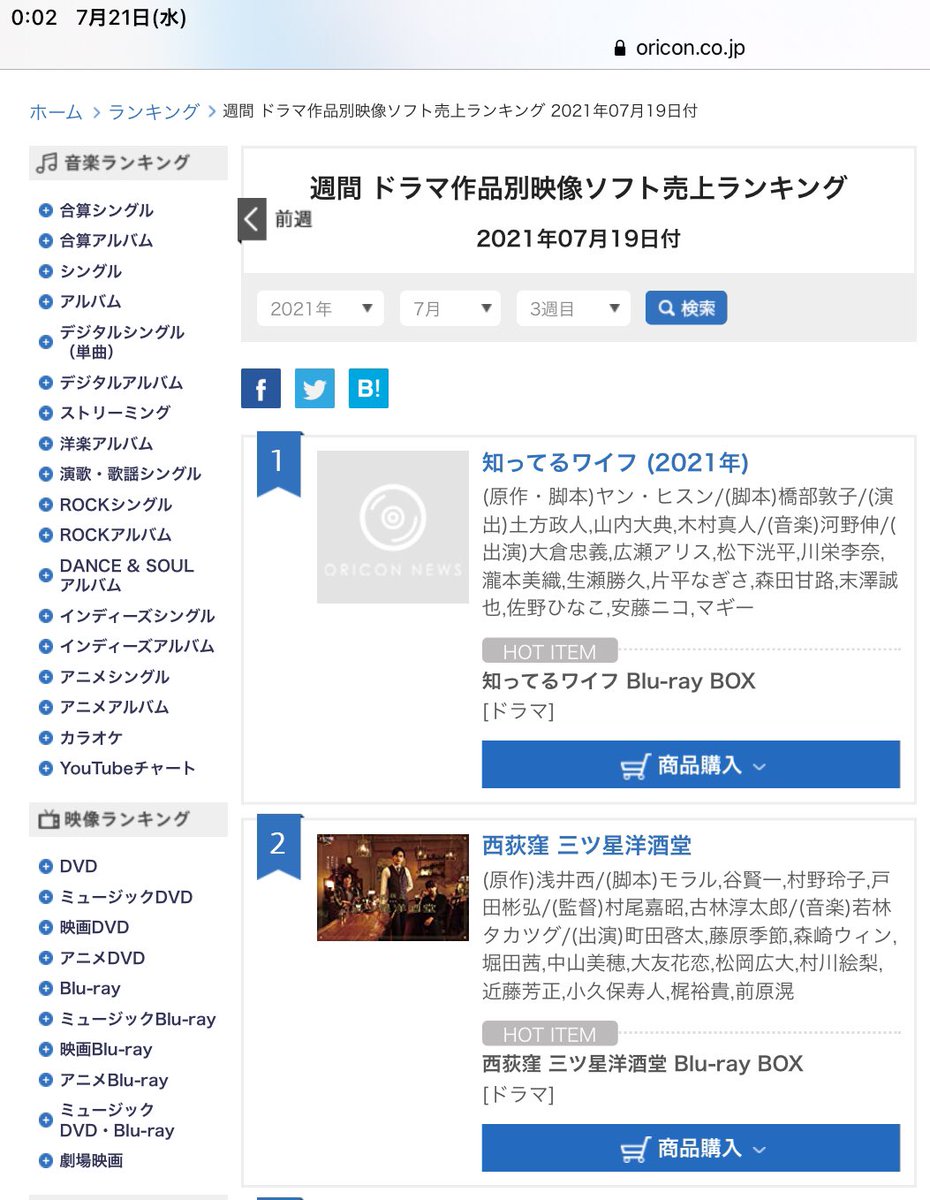Click HOT ITEM label under 西荻窪 三ツ星洋酒堂
Image resolution: width=930 pixels, height=1200 pixels.
pos(549,1034)
